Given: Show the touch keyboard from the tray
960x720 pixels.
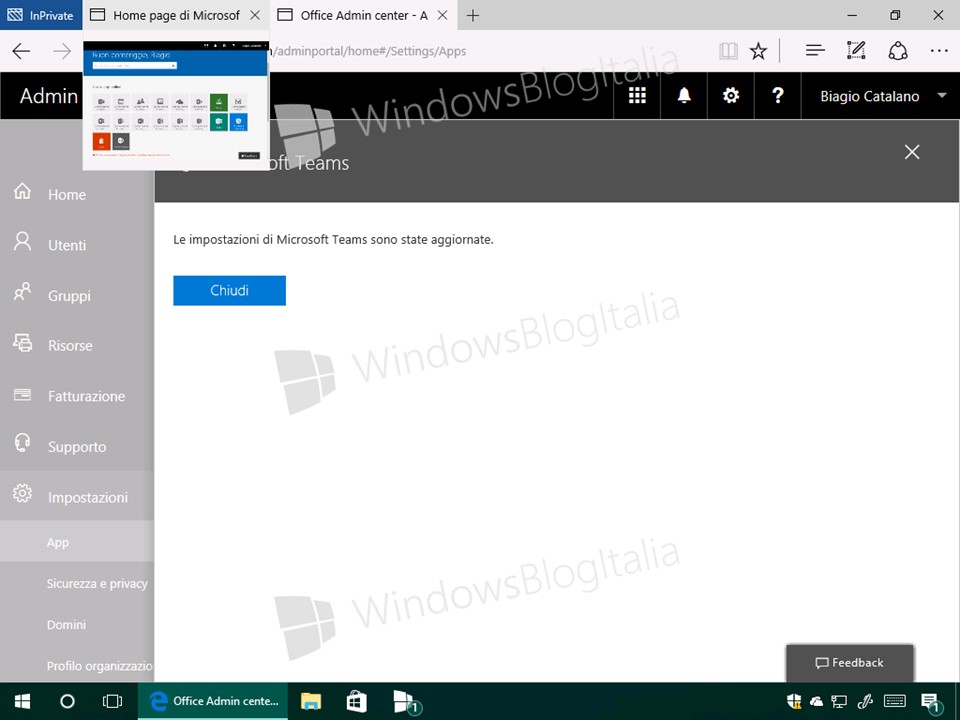Looking at the screenshot, I should 895,701.
